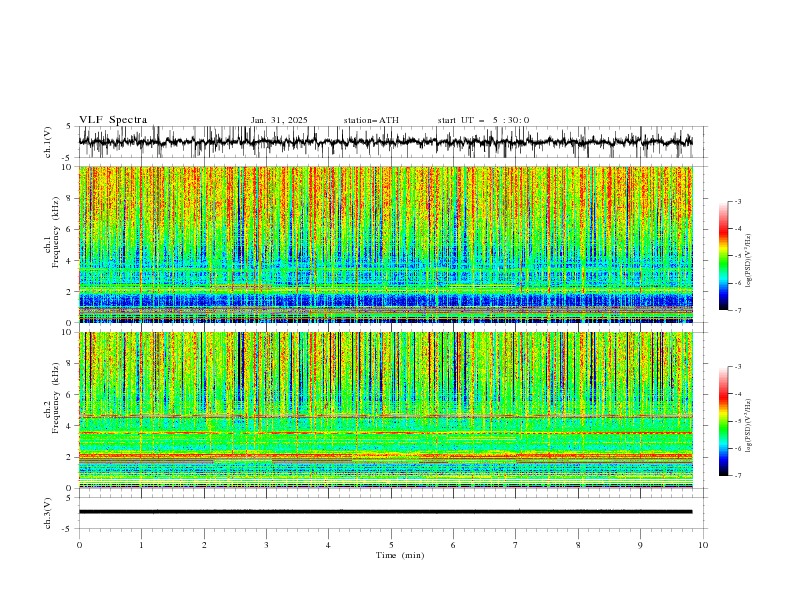Click time axis tick label "2"
The width and height of the screenshot is (792, 612).
coord(204,545)
